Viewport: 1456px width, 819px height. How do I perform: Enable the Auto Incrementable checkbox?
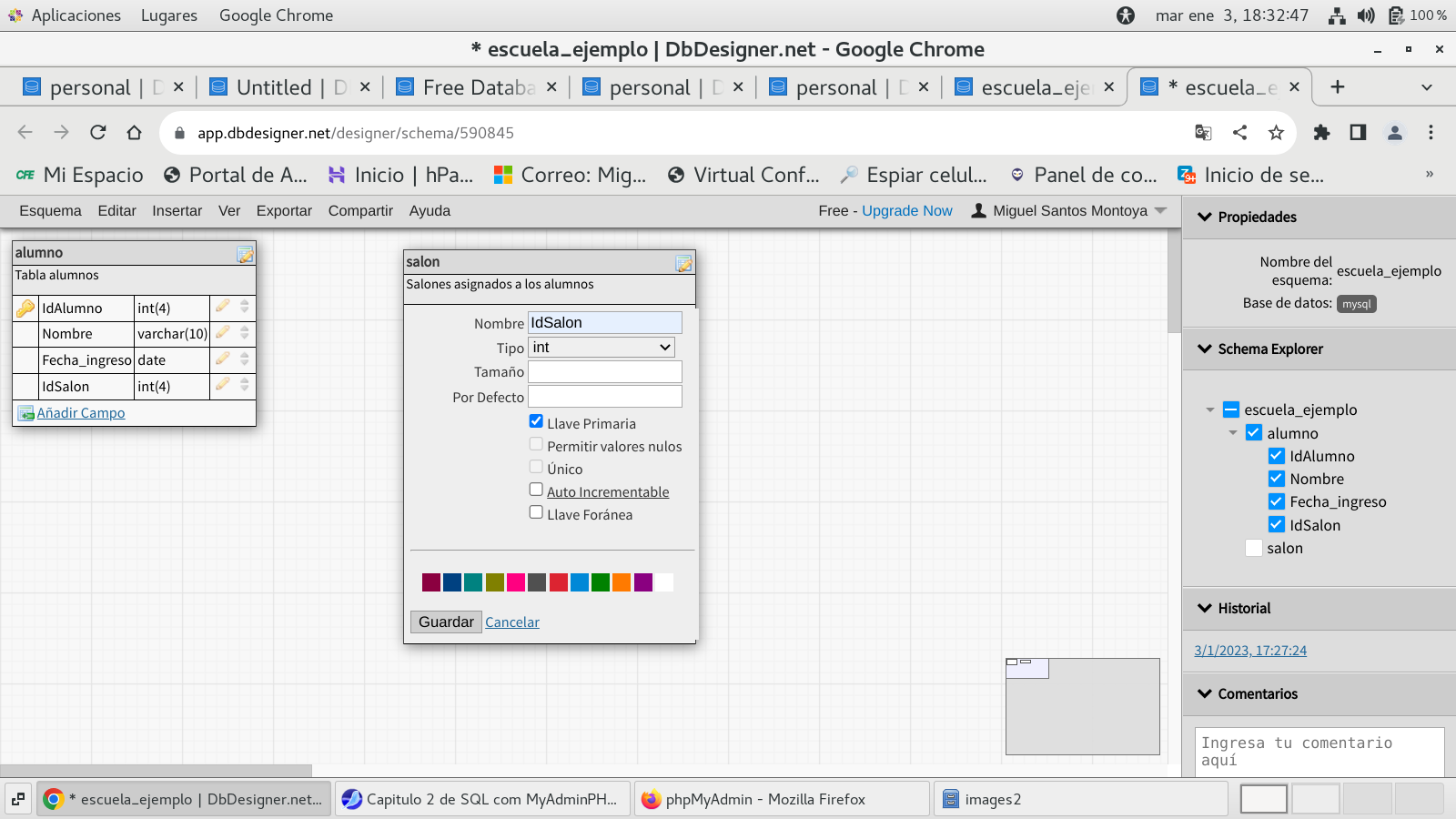[536, 490]
